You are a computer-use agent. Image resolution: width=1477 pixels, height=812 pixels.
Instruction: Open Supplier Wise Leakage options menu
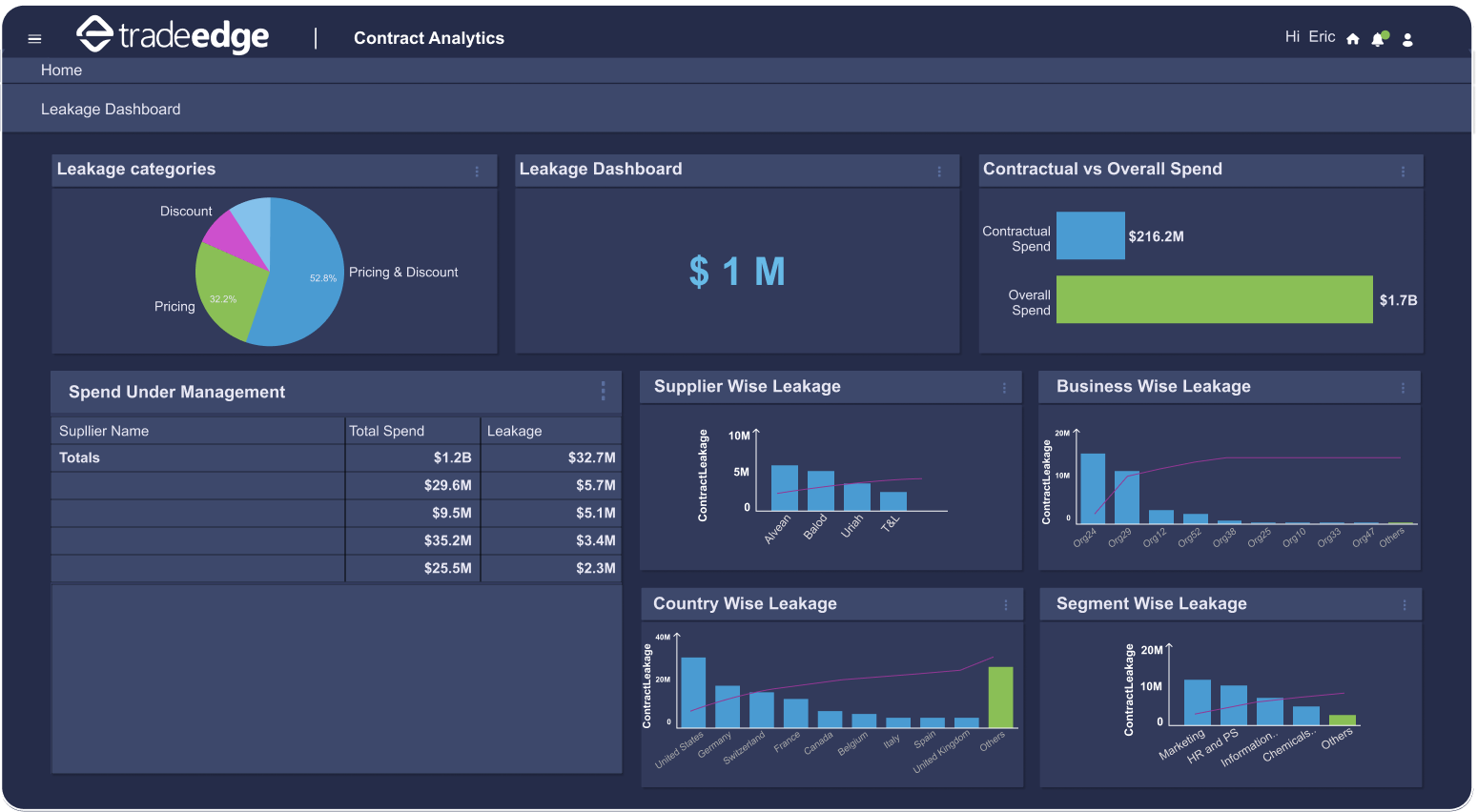[x=1004, y=388]
